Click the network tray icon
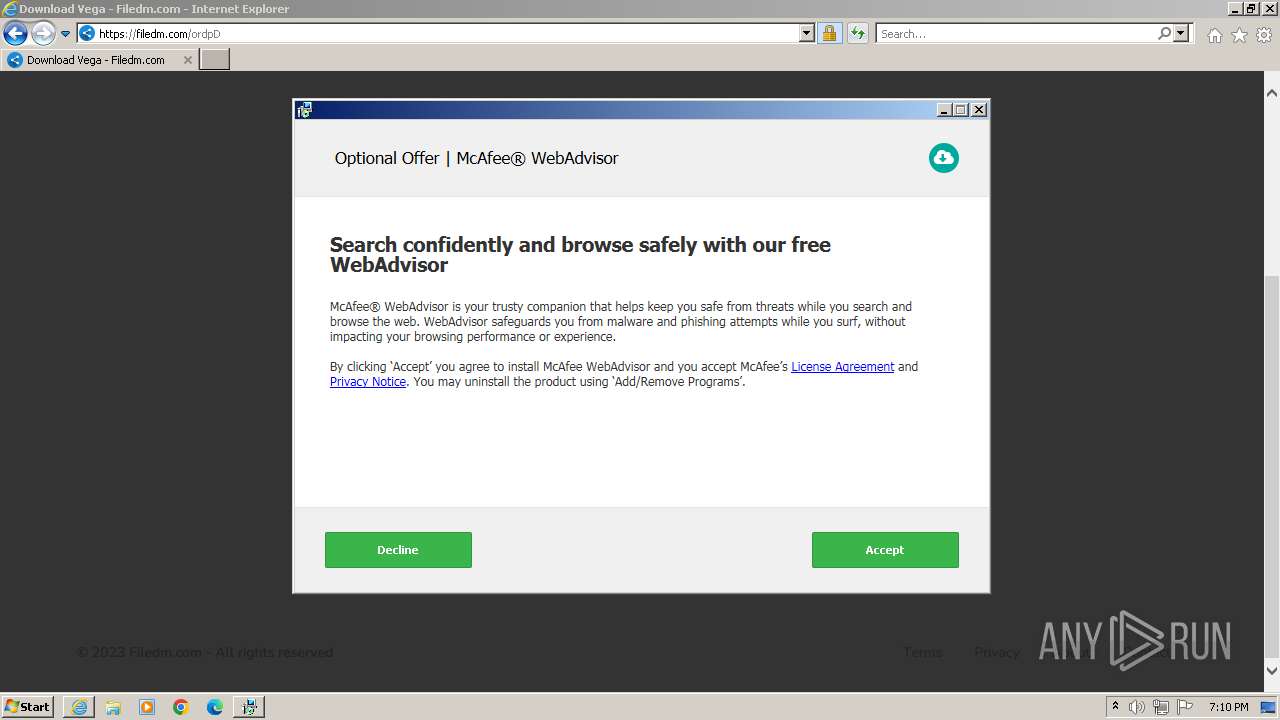Viewport: 1280px width, 720px height. pyautogui.click(x=1161, y=707)
